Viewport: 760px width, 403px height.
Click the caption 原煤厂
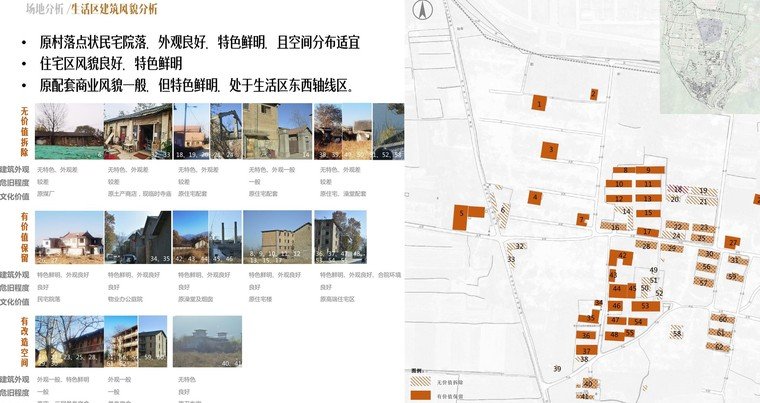[46, 193]
